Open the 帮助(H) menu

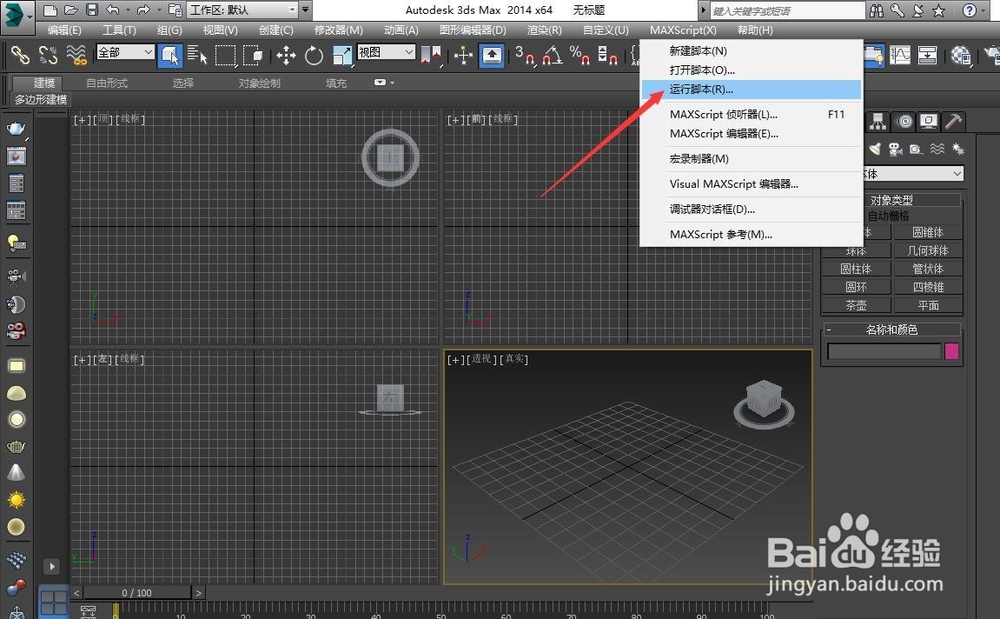[755, 30]
